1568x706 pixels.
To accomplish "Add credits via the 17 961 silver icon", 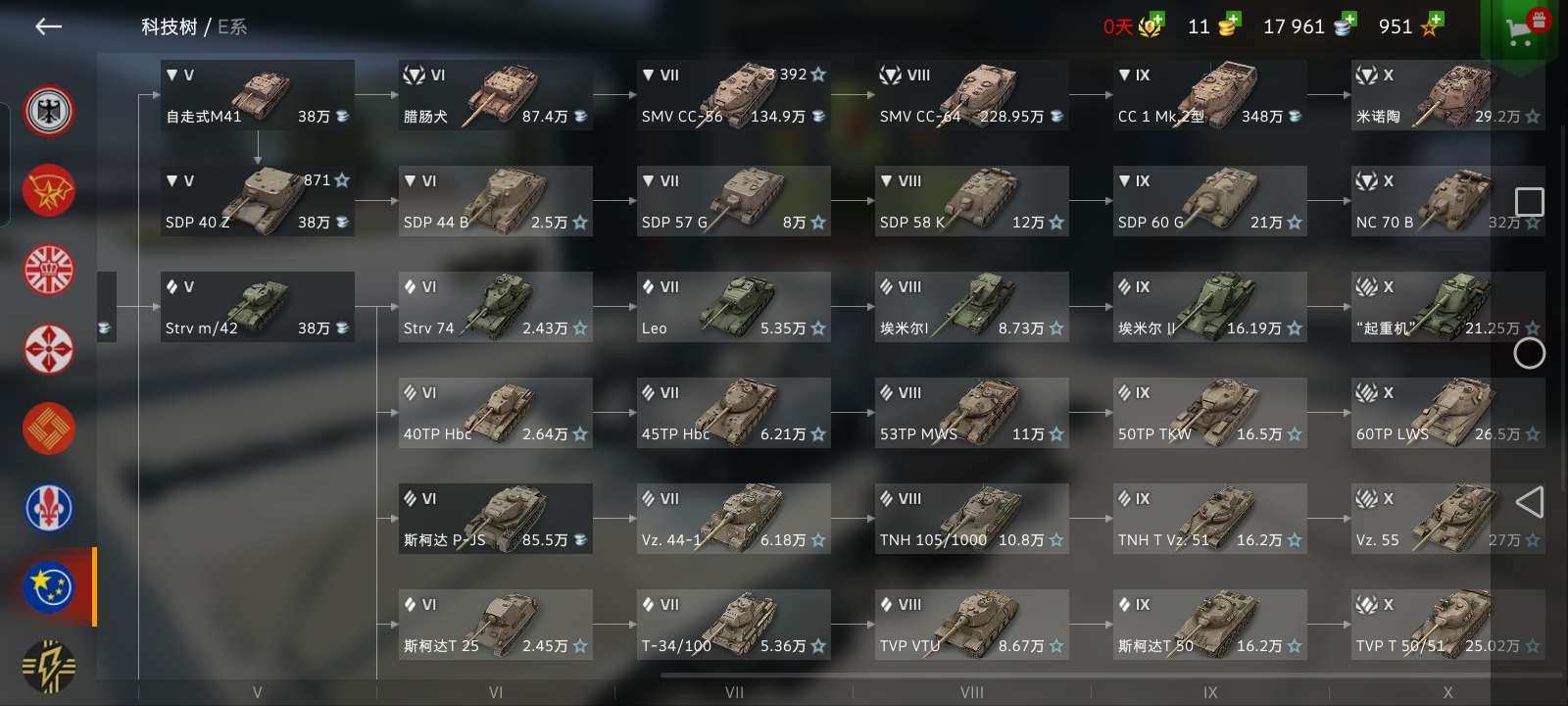I will pyautogui.click(x=1344, y=26).
